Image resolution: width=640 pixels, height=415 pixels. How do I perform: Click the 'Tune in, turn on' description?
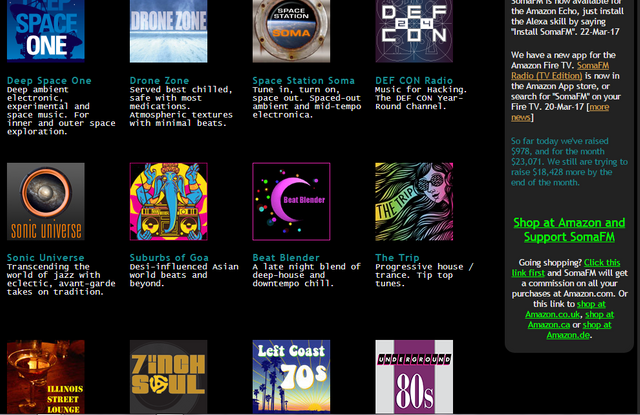[x=307, y=102]
